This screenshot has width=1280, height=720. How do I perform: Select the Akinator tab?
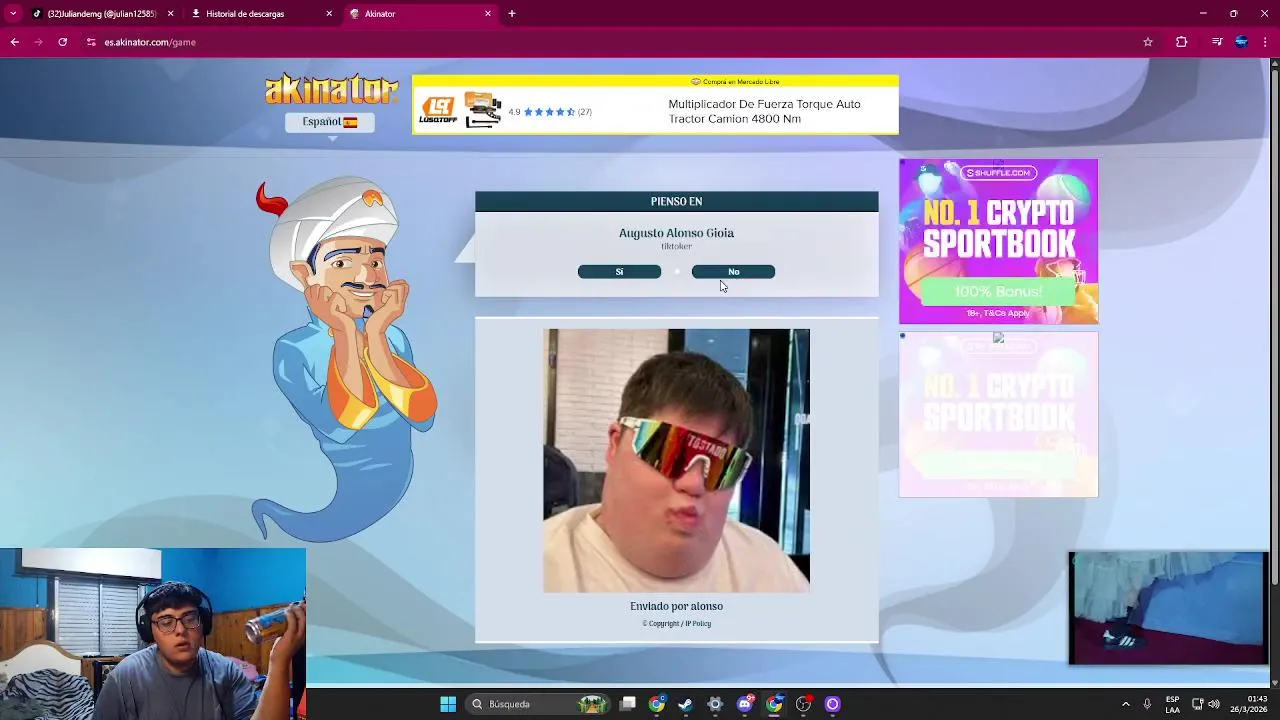pos(420,14)
